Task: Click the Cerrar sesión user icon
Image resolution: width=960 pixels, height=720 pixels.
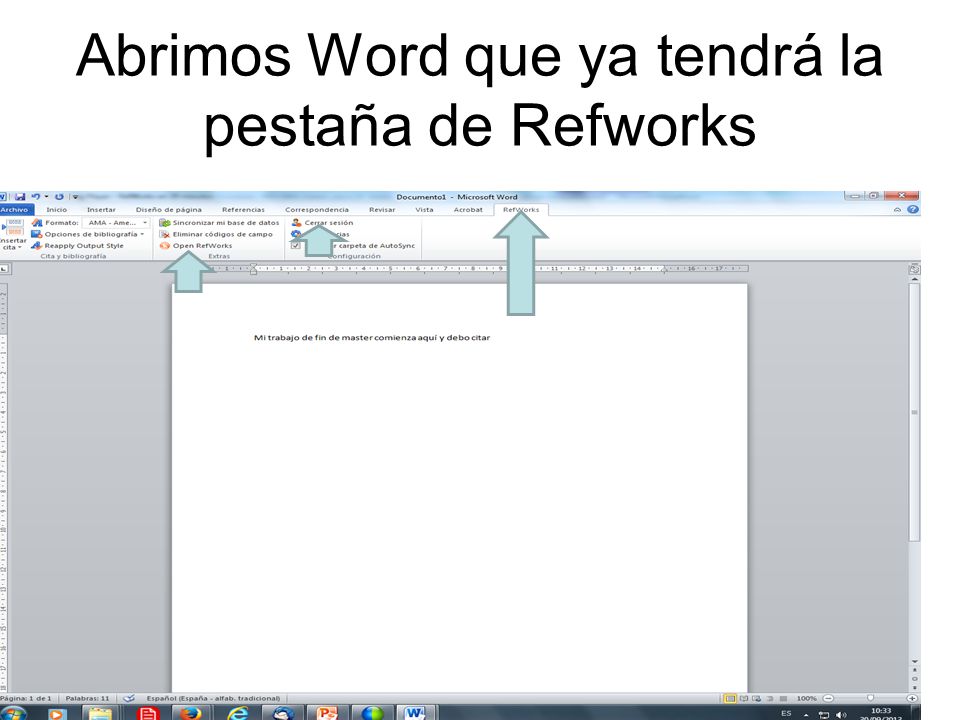Action: pos(296,223)
